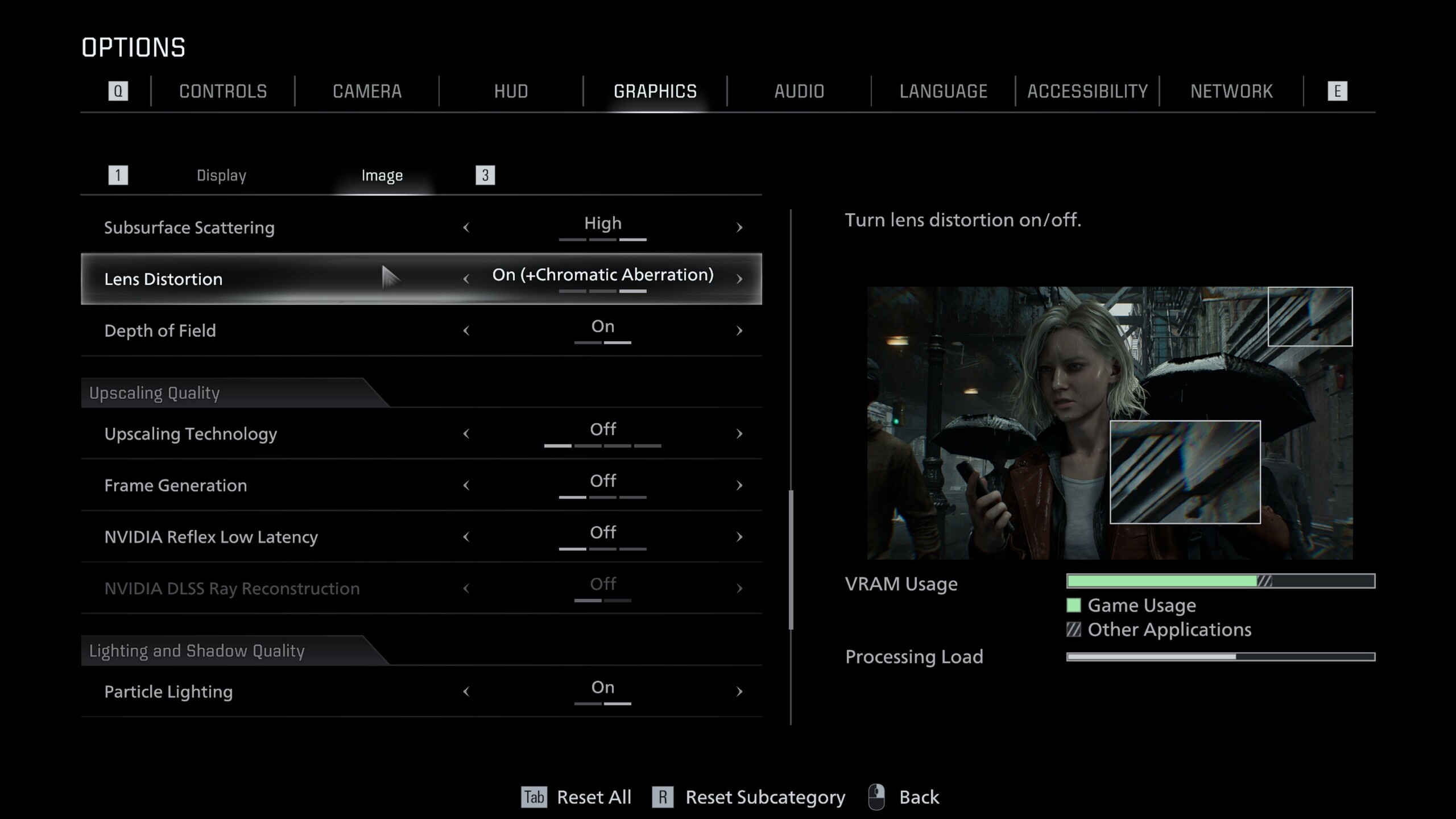Lower Subsurface Scattering with left arrow
Viewport: 1456px width, 819px height.
click(x=466, y=227)
